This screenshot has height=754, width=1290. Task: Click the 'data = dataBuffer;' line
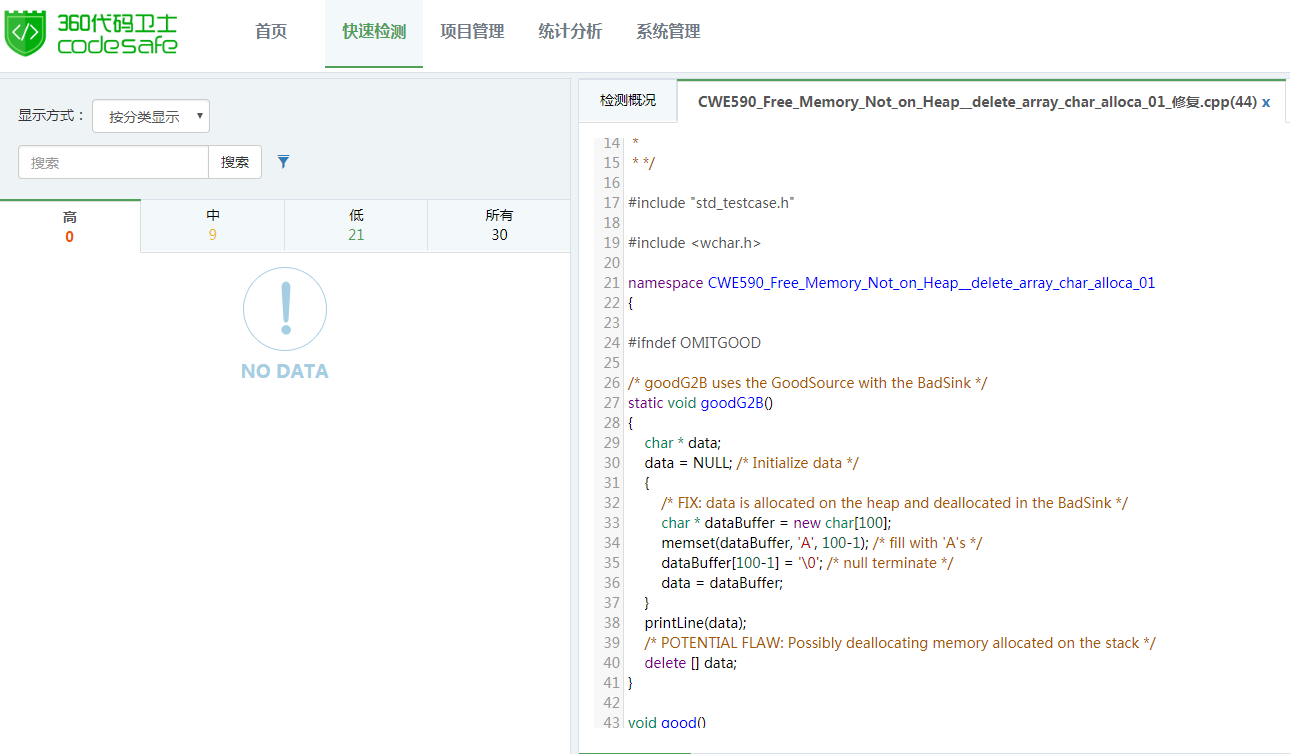722,583
